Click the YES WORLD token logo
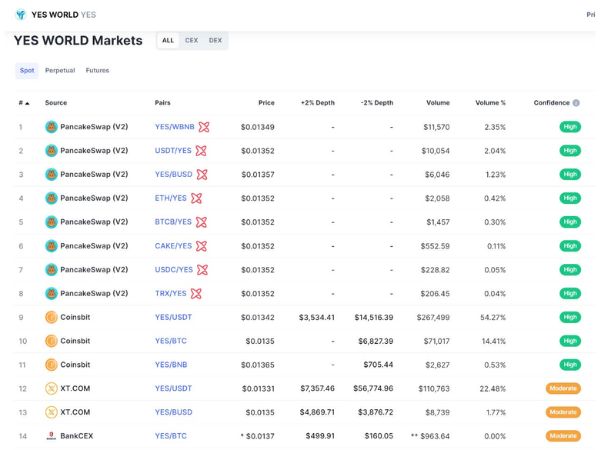The height and width of the screenshot is (450, 600). pos(21,15)
